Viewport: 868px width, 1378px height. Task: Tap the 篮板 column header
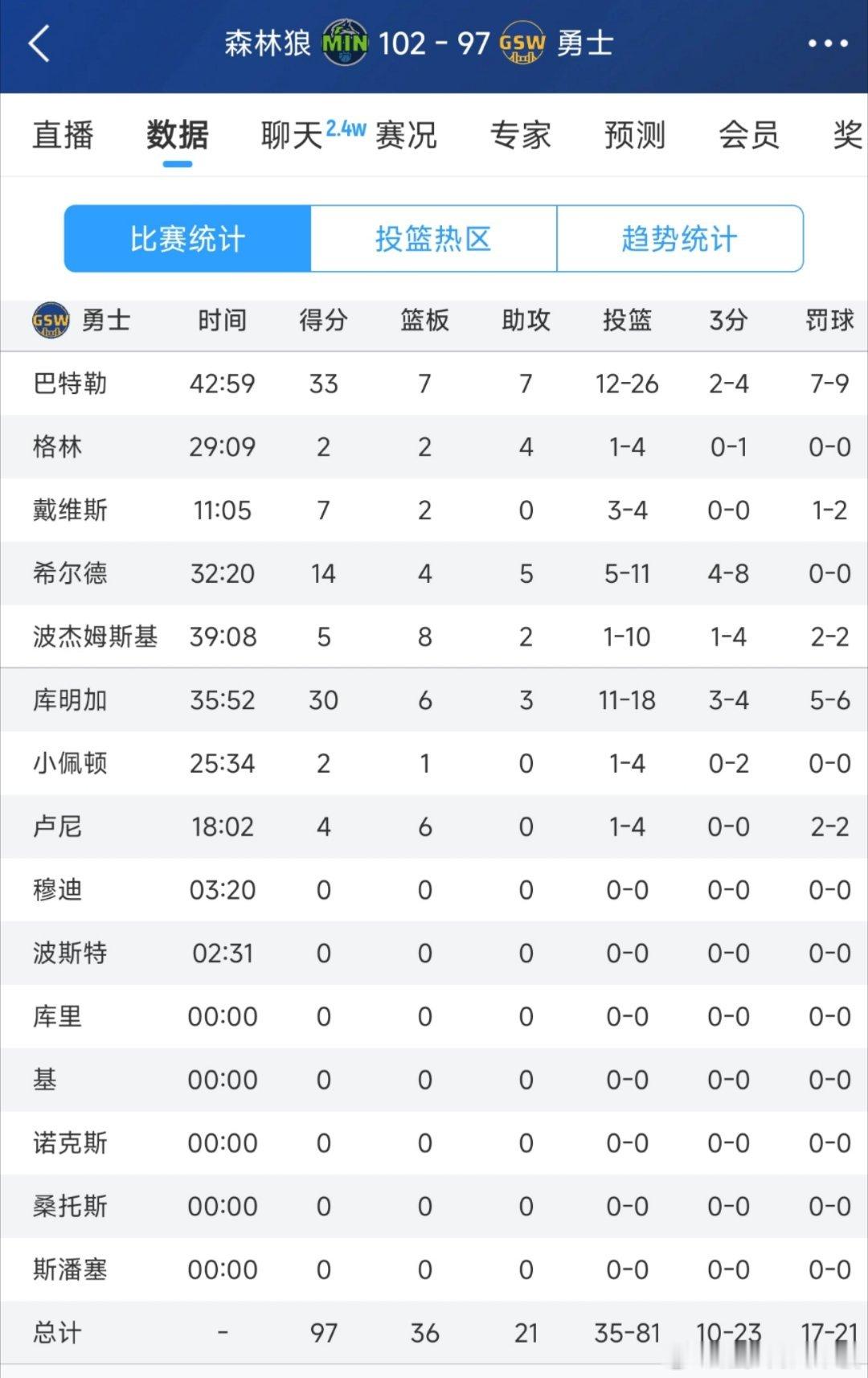click(x=424, y=320)
